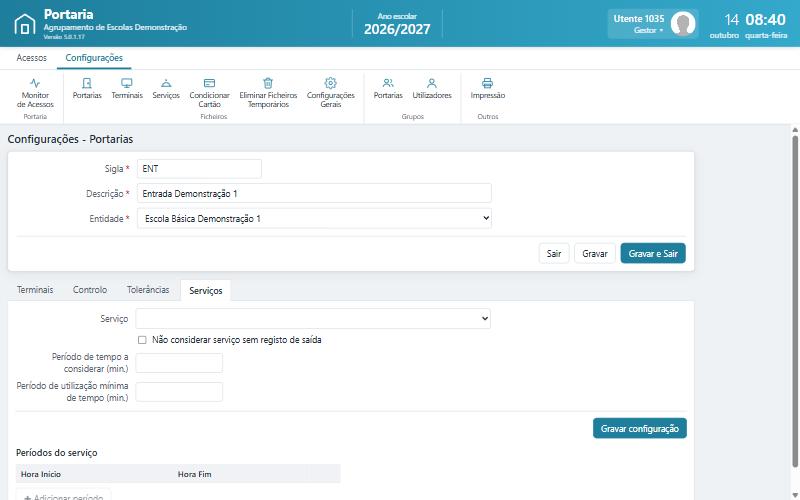Switch to the Acessos menu tab

coord(32,58)
